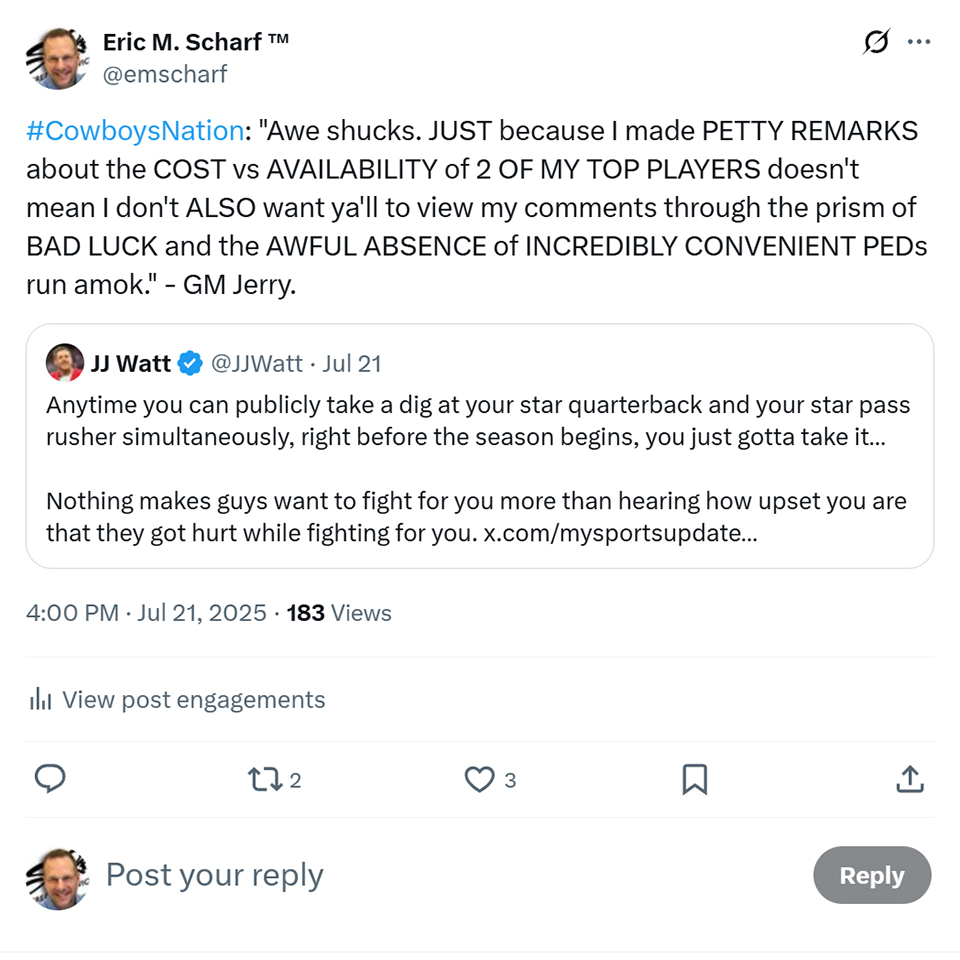The width and height of the screenshot is (960, 960).
Task: Like the post with heart icon
Action: pyautogui.click(x=480, y=779)
